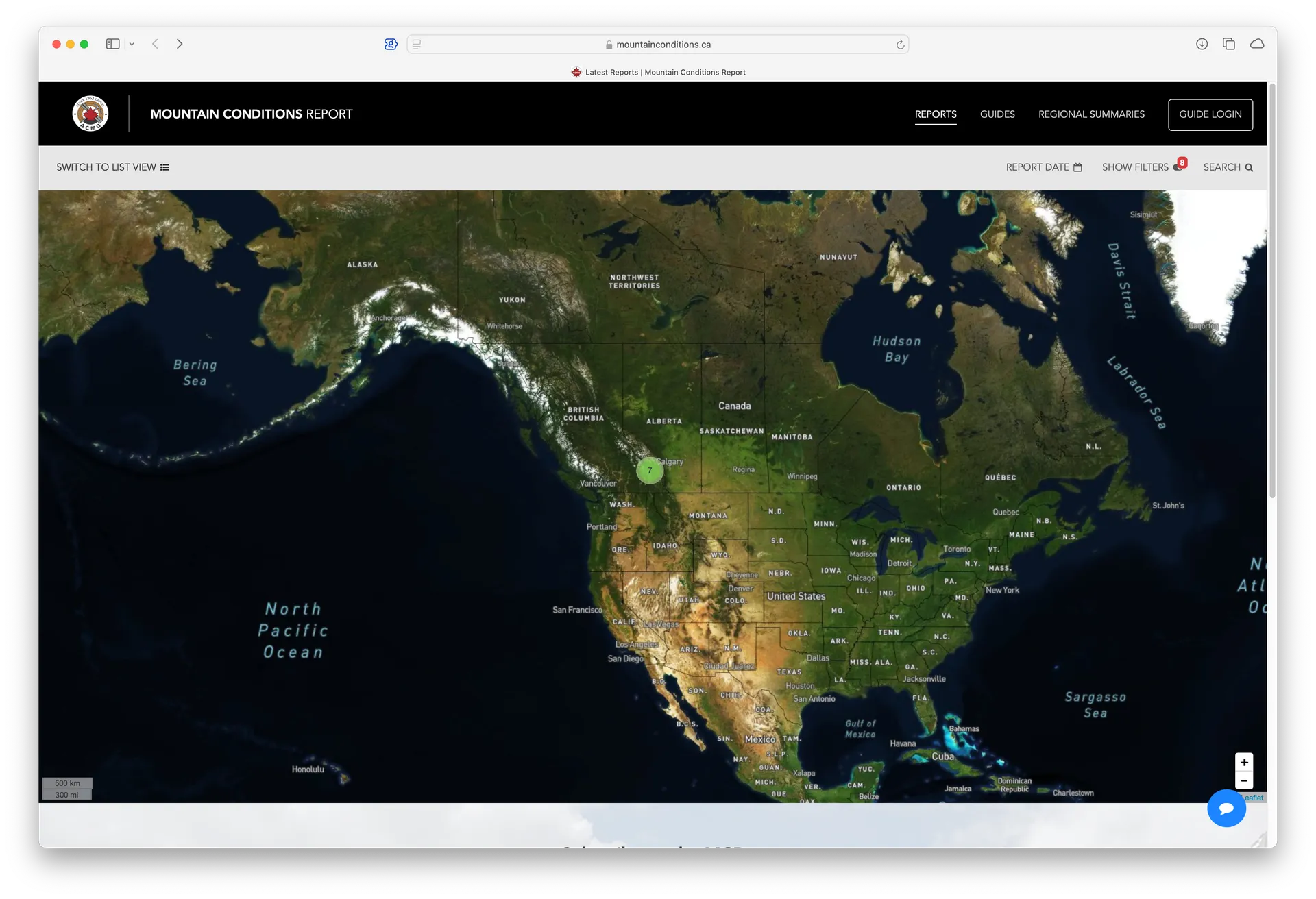This screenshot has width=1316, height=899.
Task: Switch to the Guides tab
Action: (997, 114)
